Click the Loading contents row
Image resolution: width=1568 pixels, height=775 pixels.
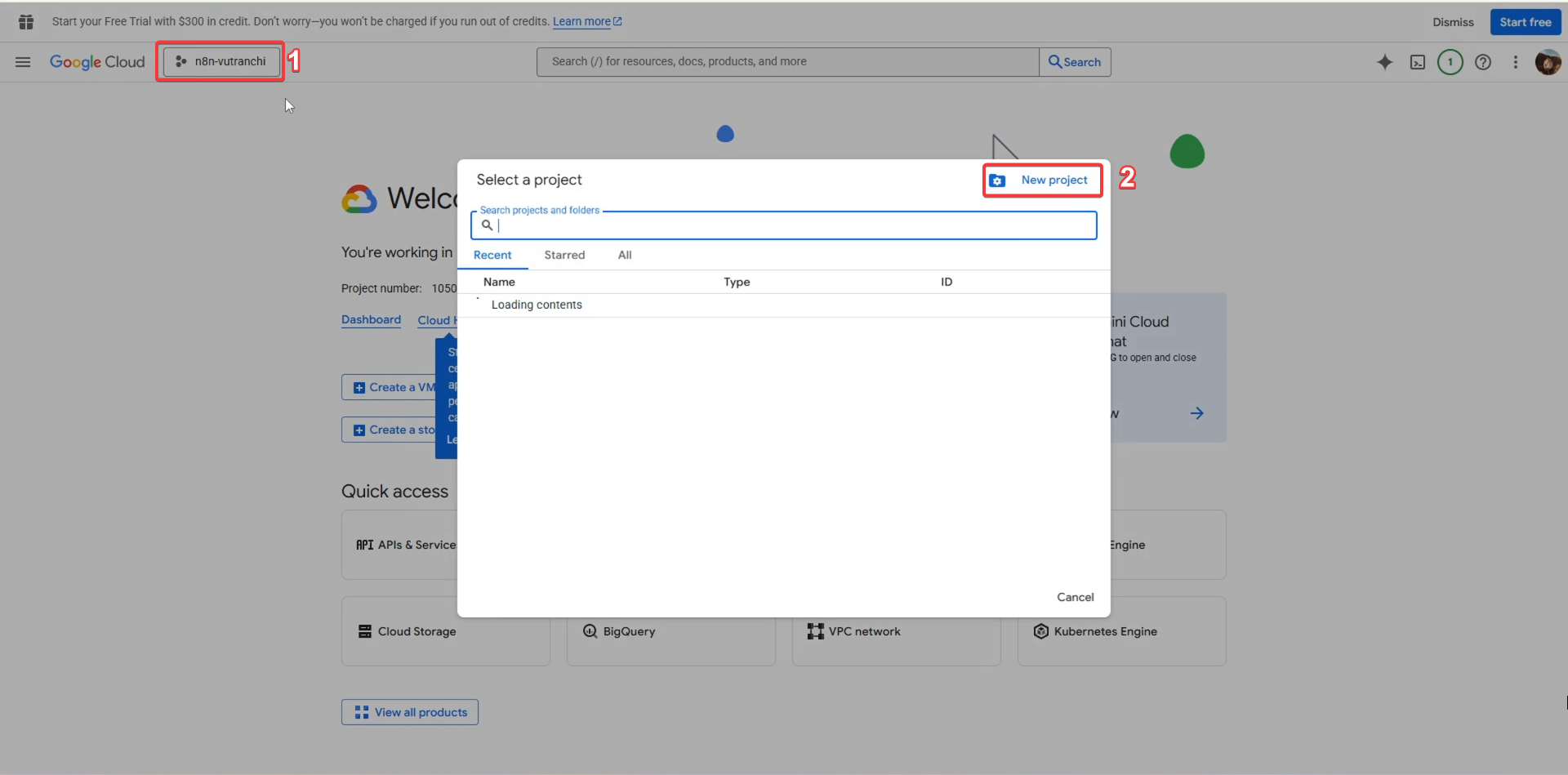point(784,305)
